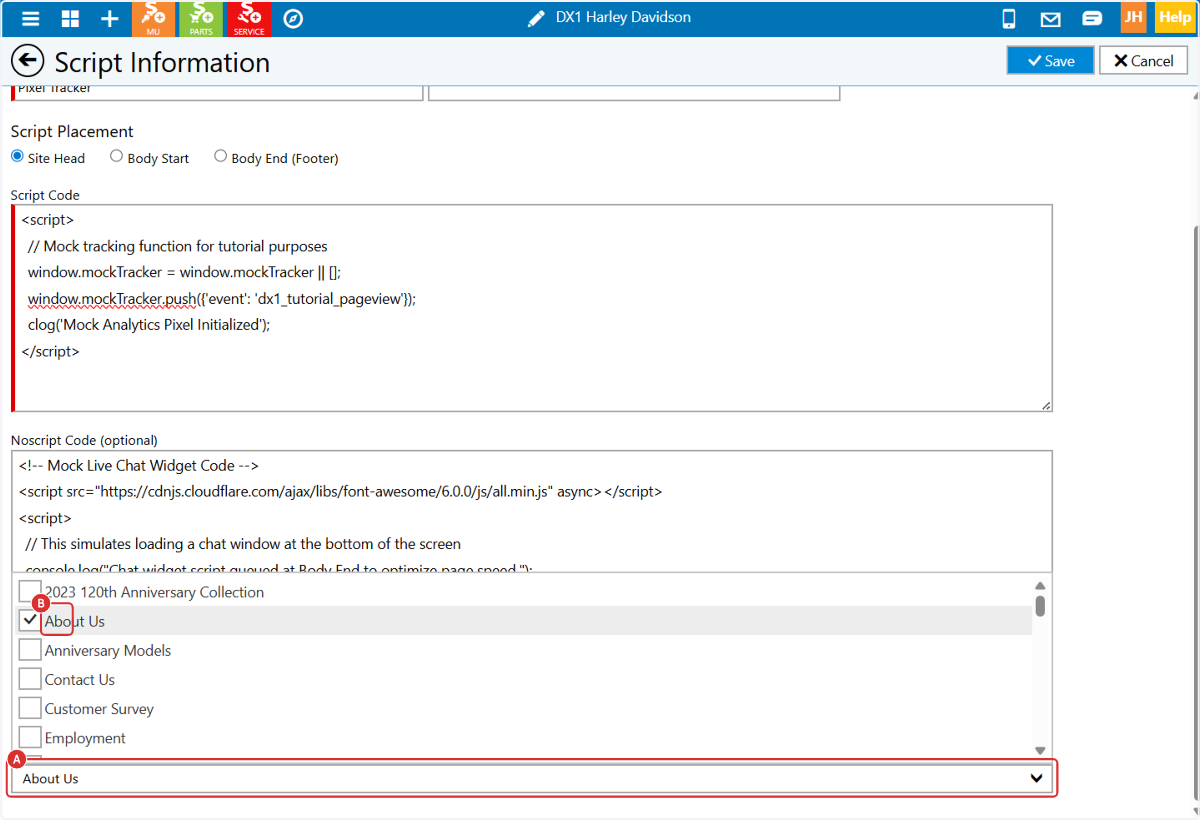Screen dimensions: 1200x820
Task: Check 2023 120th Anniversary Collection checkbox
Action: click(x=30, y=591)
